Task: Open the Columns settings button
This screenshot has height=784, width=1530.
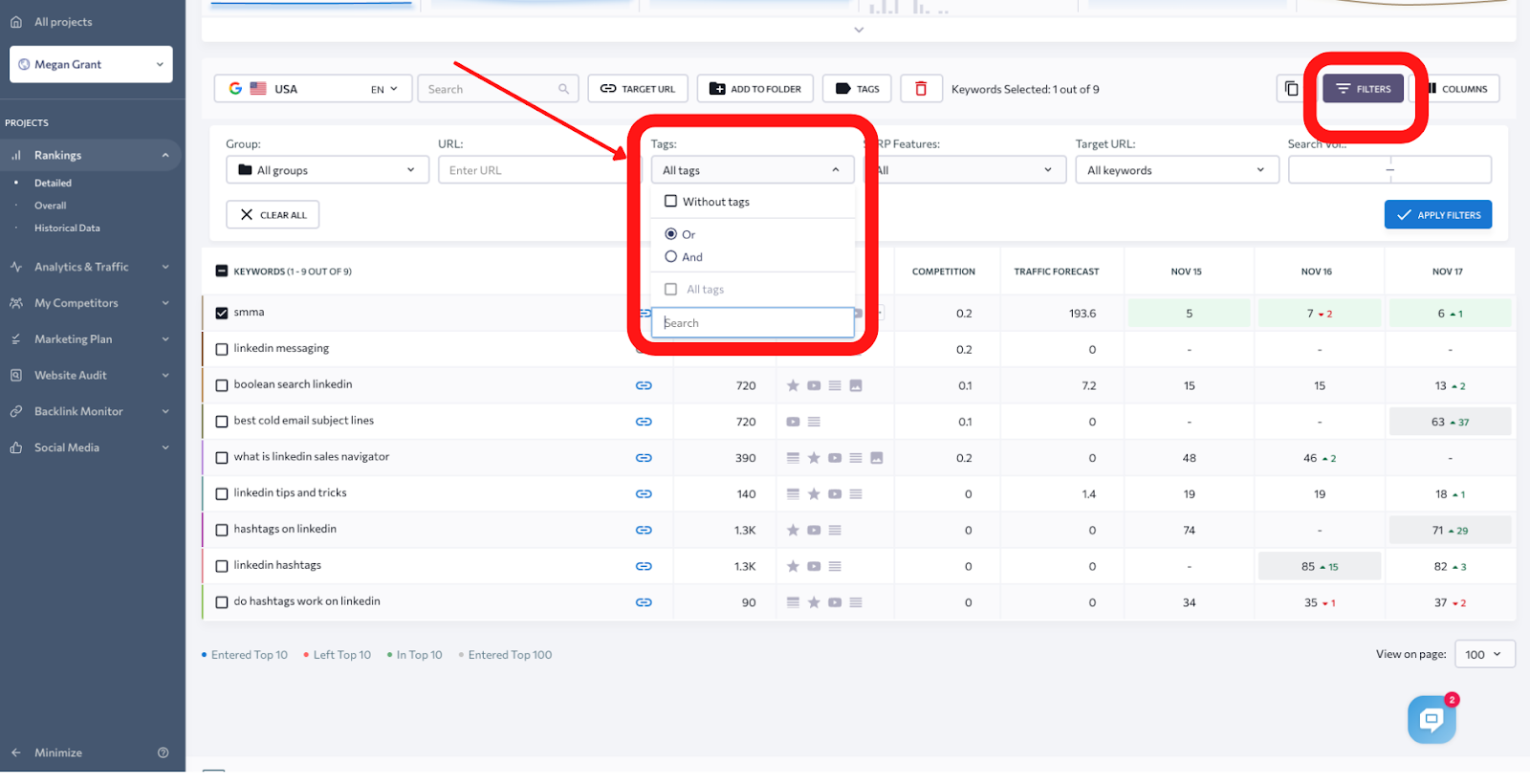Action: coord(1457,89)
